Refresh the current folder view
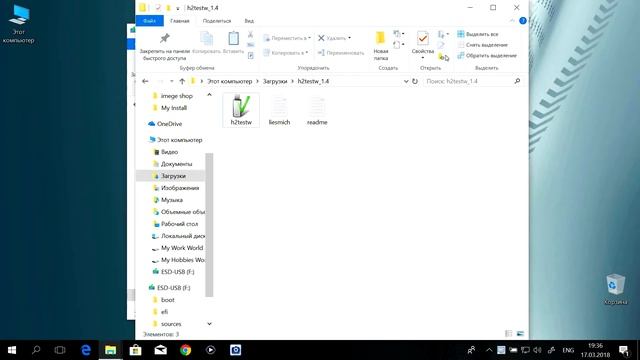640x360 pixels. pyautogui.click(x=415, y=81)
